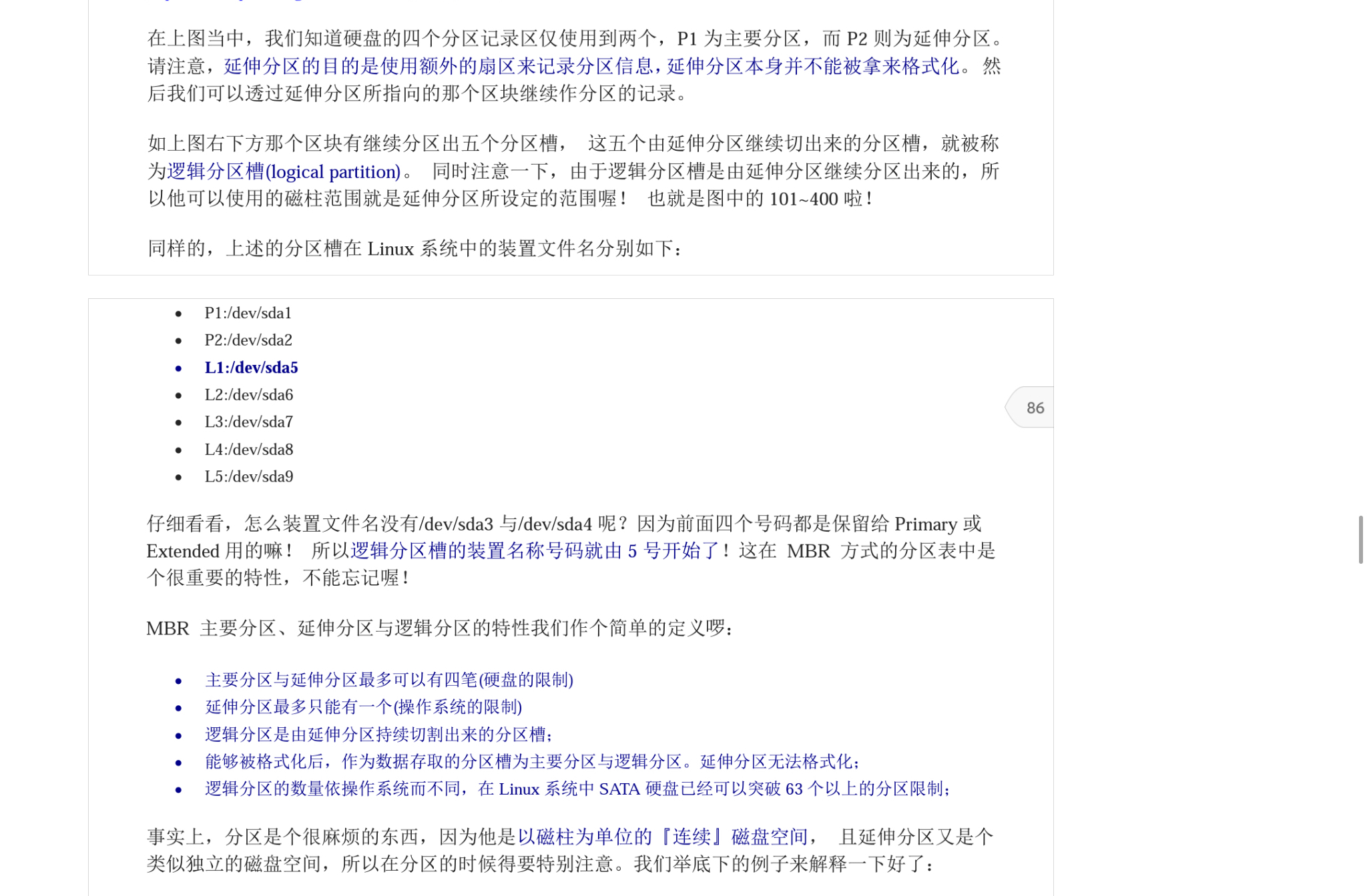This screenshot has height=896, width=1367.
Task: Click blue text 延伸分区本身并不能被拿来格式化
Action: coord(813,66)
